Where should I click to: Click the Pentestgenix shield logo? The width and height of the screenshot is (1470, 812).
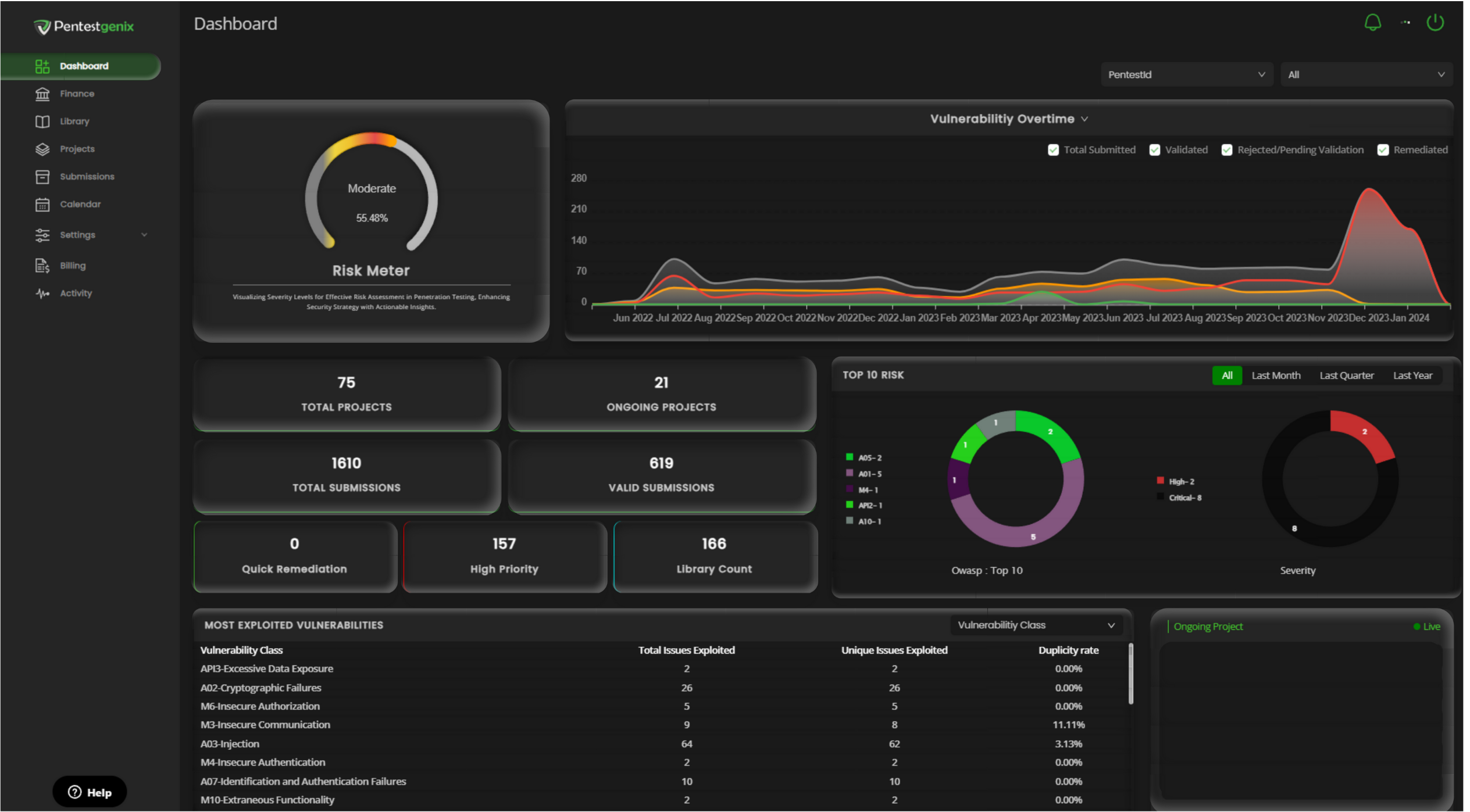tap(42, 27)
